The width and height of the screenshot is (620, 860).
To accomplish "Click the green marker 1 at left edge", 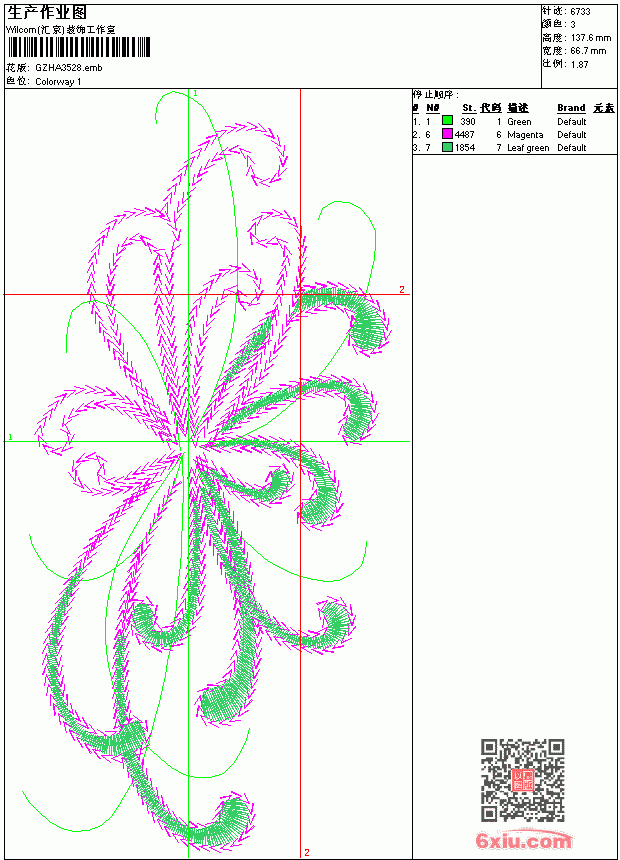I will pyautogui.click(x=10, y=437).
